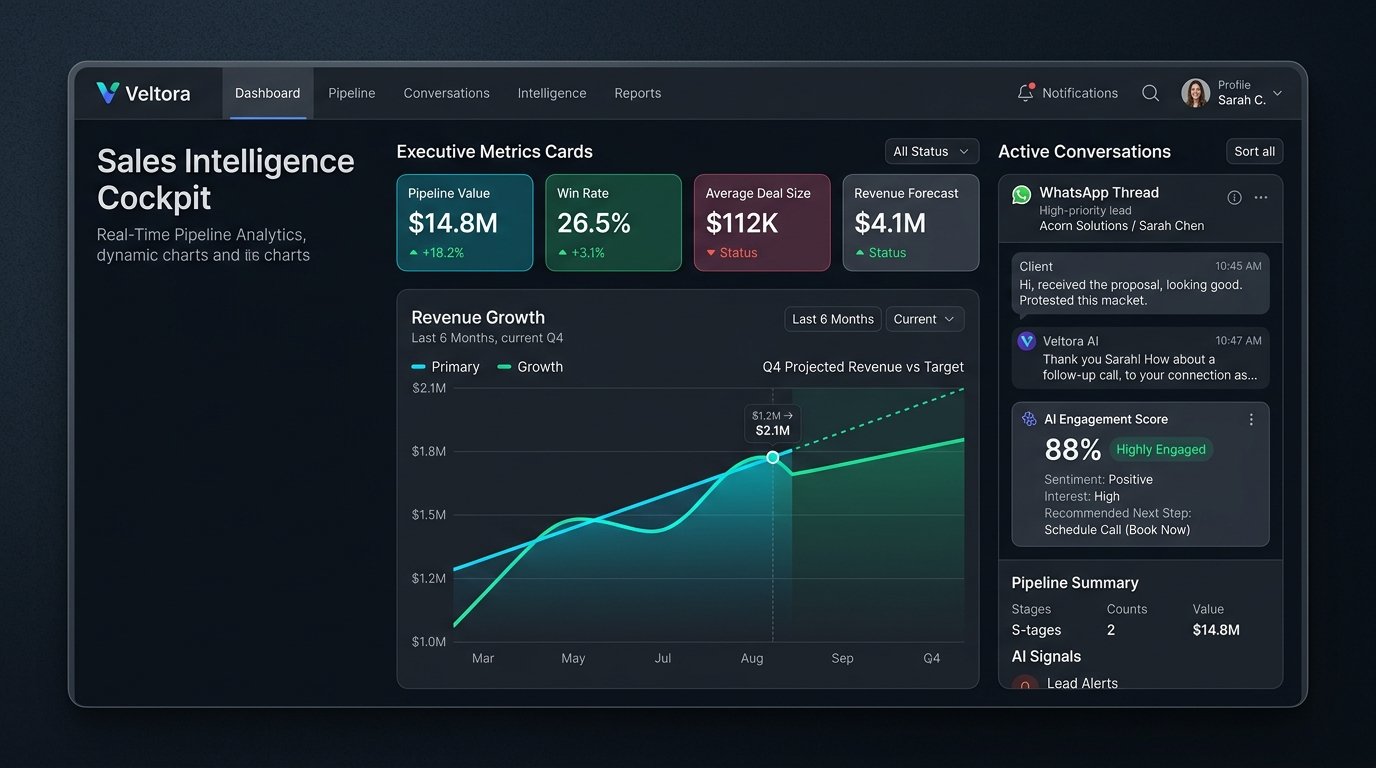The width and height of the screenshot is (1376, 768).
Task: Expand the Current dropdown
Action: click(x=925, y=319)
